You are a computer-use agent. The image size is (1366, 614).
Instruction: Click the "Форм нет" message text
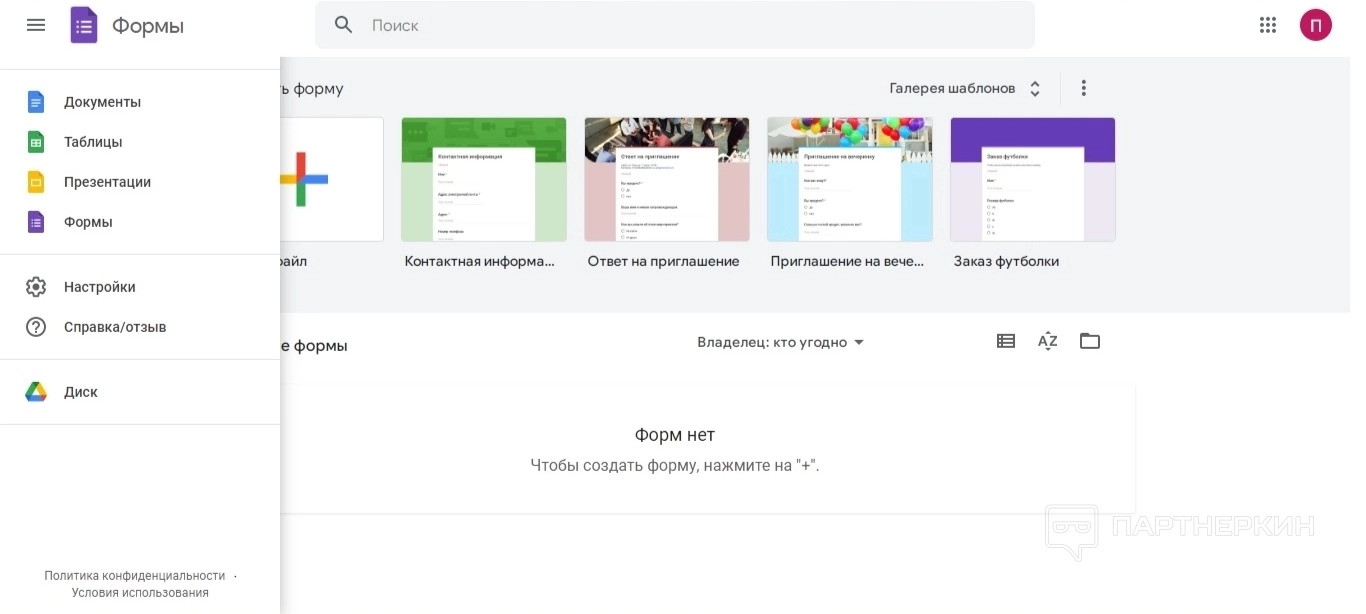pos(675,435)
